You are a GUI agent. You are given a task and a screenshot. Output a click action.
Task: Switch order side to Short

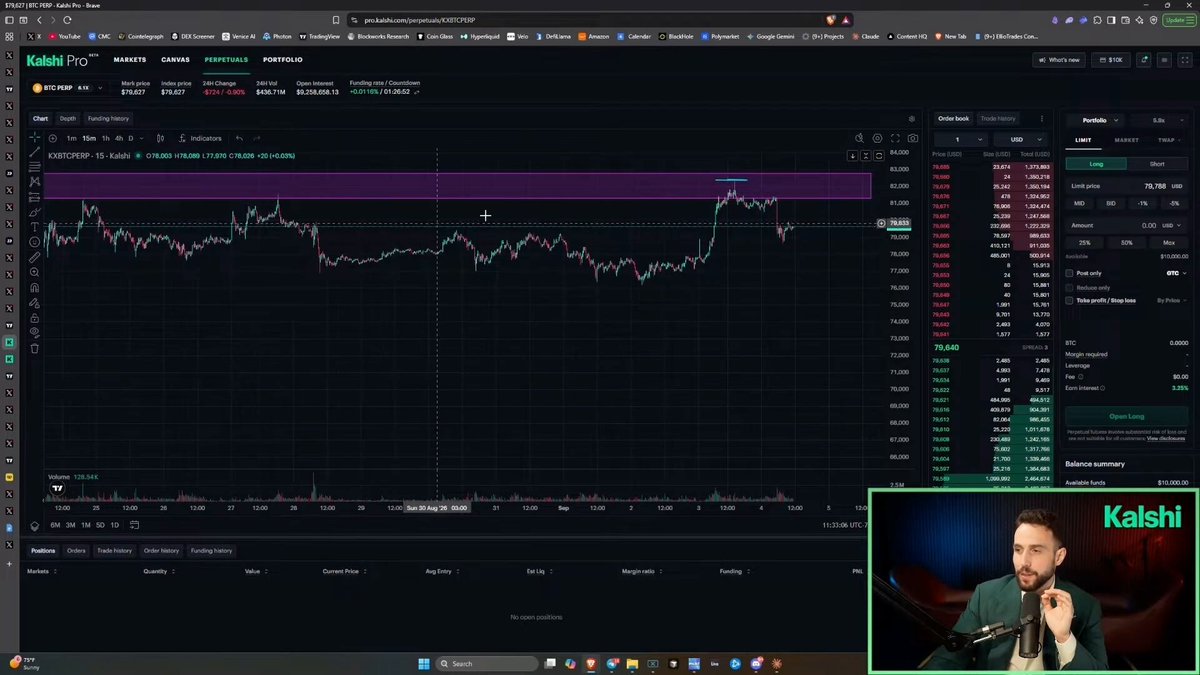1157,163
